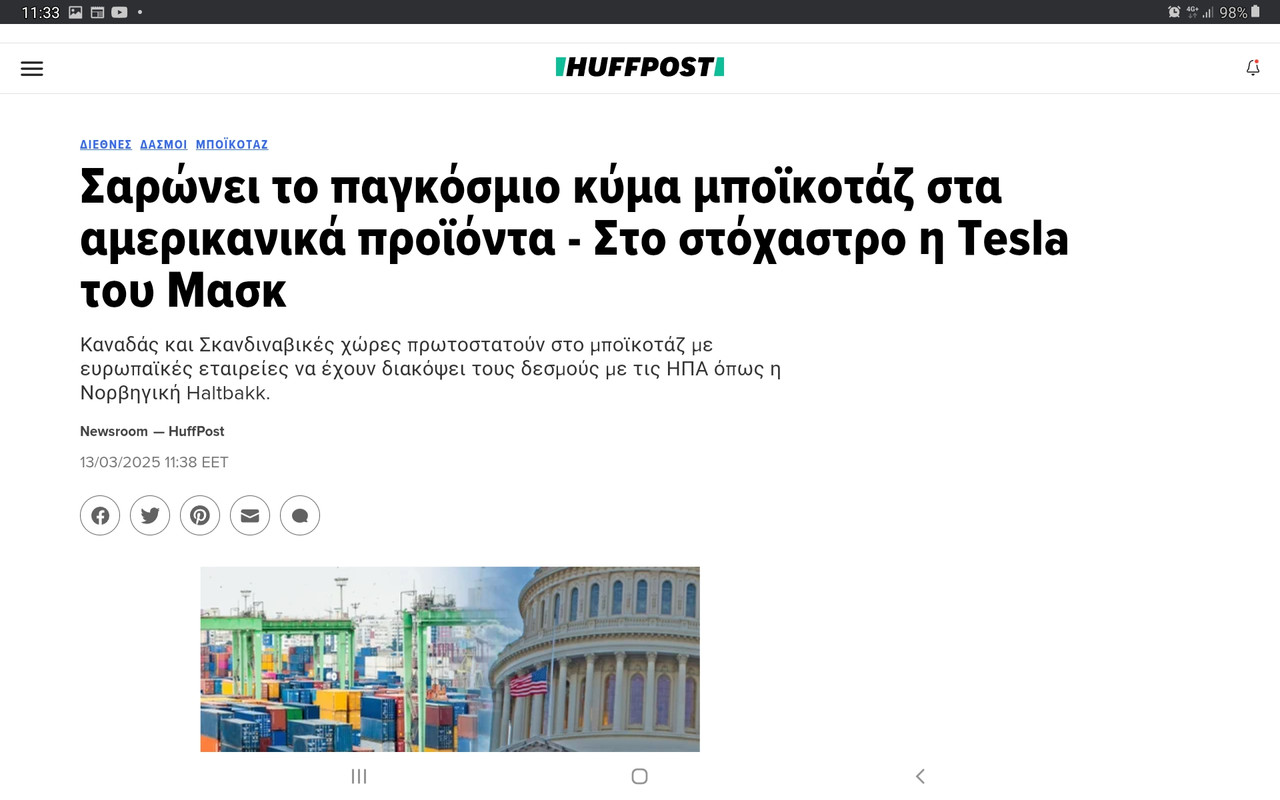Viewport: 1280px width, 800px height.
Task: Open the article comments bubble
Action: [x=300, y=515]
